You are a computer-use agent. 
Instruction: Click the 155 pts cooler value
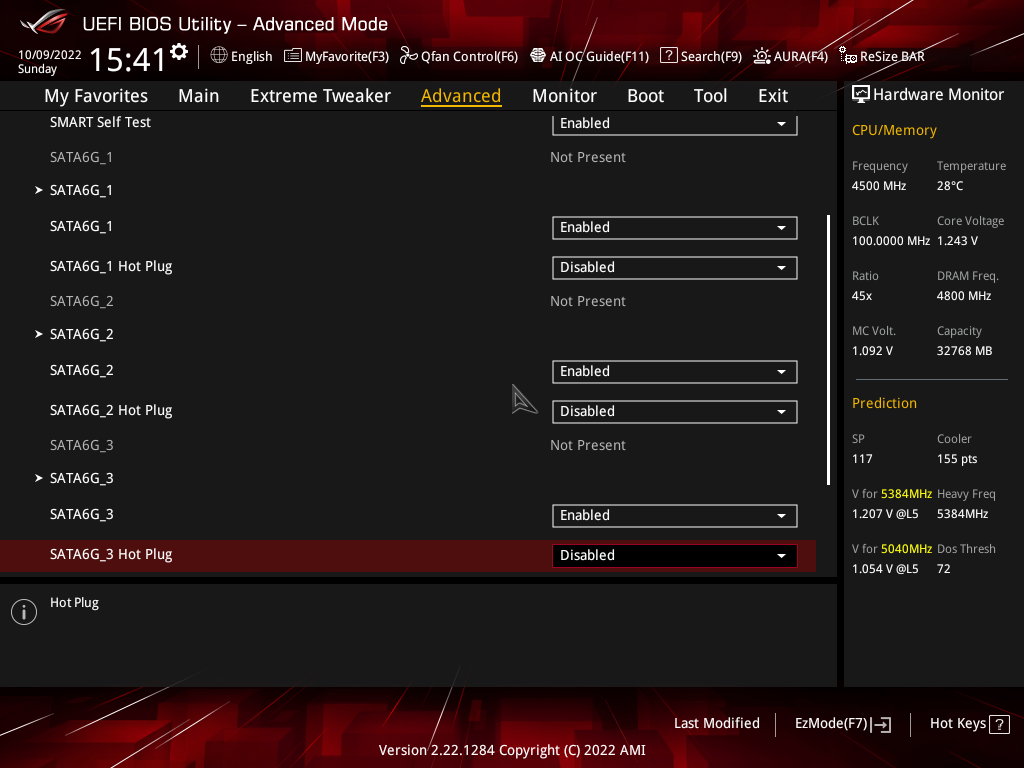pyautogui.click(x=957, y=459)
